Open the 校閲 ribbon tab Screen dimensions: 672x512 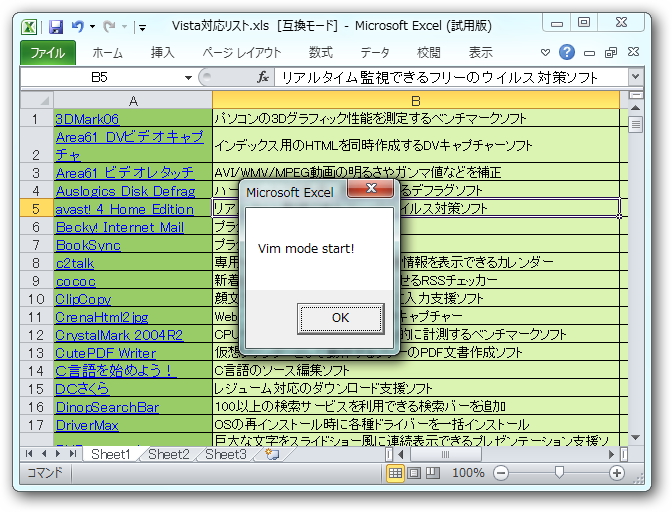tap(429, 53)
